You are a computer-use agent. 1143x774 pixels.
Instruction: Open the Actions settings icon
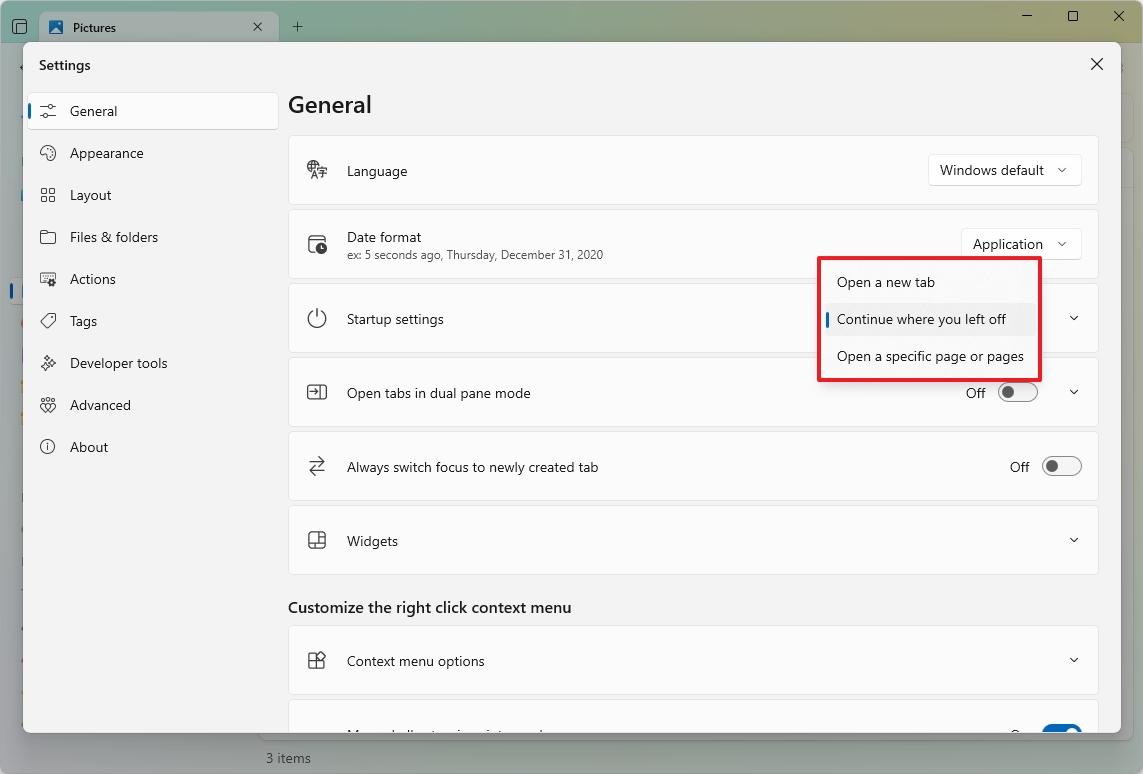pyautogui.click(x=49, y=279)
